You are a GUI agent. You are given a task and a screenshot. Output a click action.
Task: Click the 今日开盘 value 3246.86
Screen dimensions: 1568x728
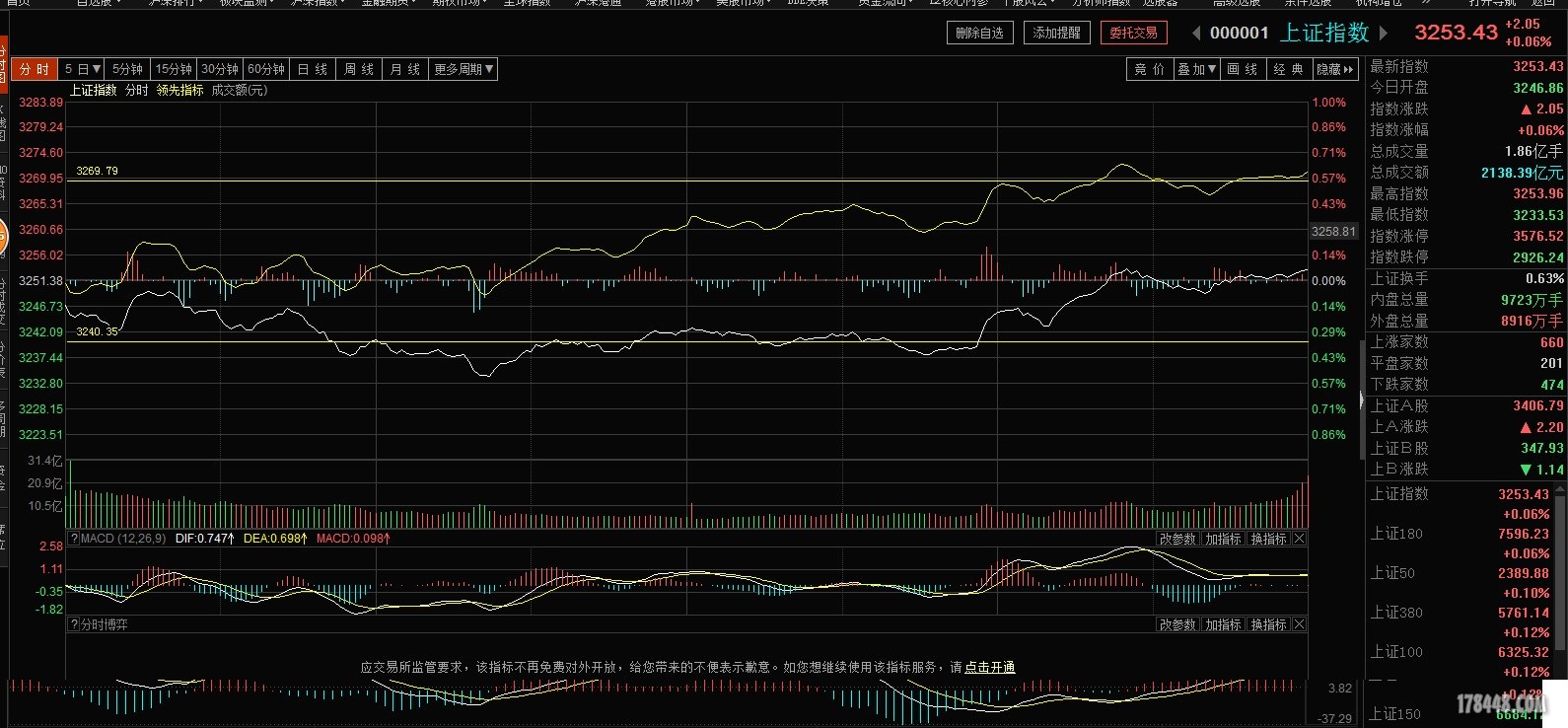click(1538, 88)
